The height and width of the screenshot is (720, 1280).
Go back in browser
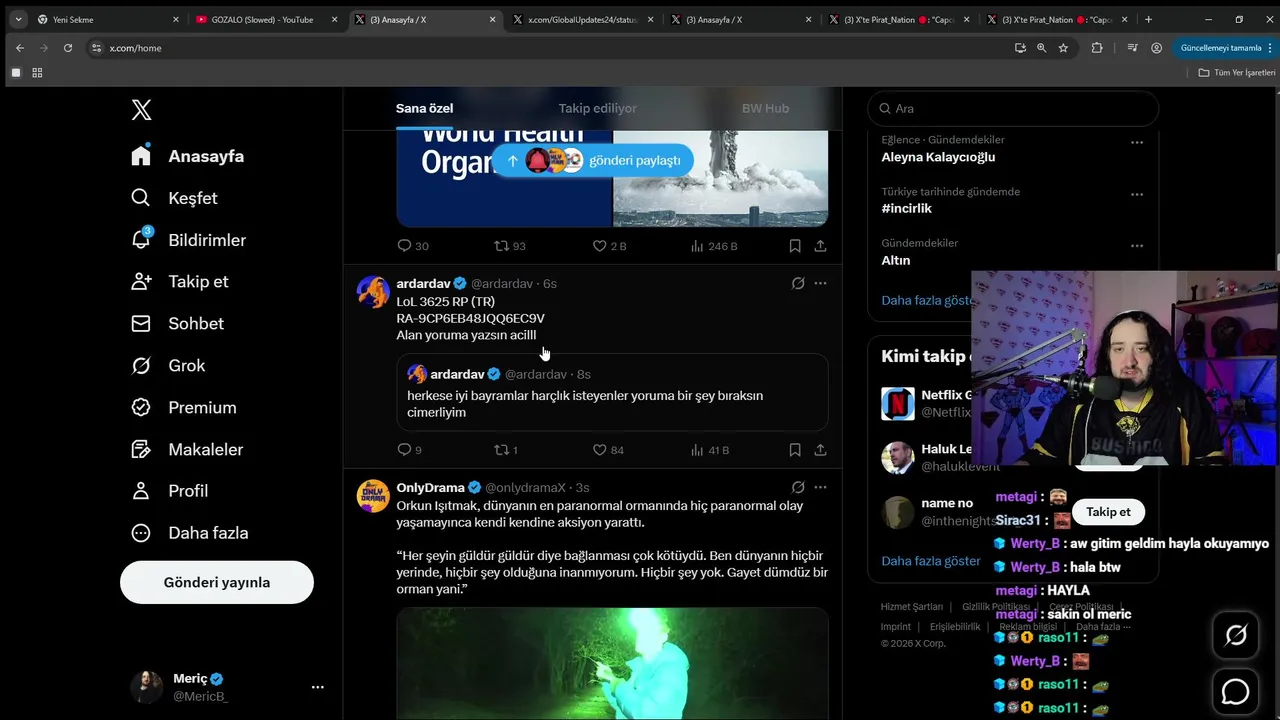pos(20,48)
